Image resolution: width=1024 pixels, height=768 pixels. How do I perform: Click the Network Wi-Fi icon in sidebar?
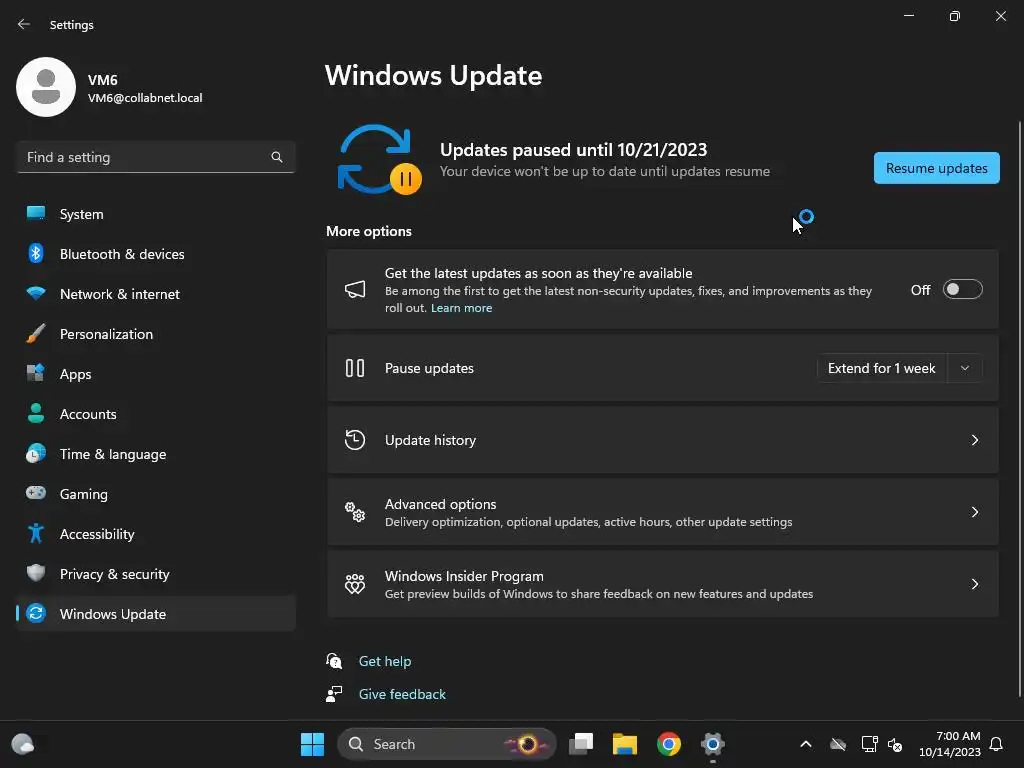36,293
